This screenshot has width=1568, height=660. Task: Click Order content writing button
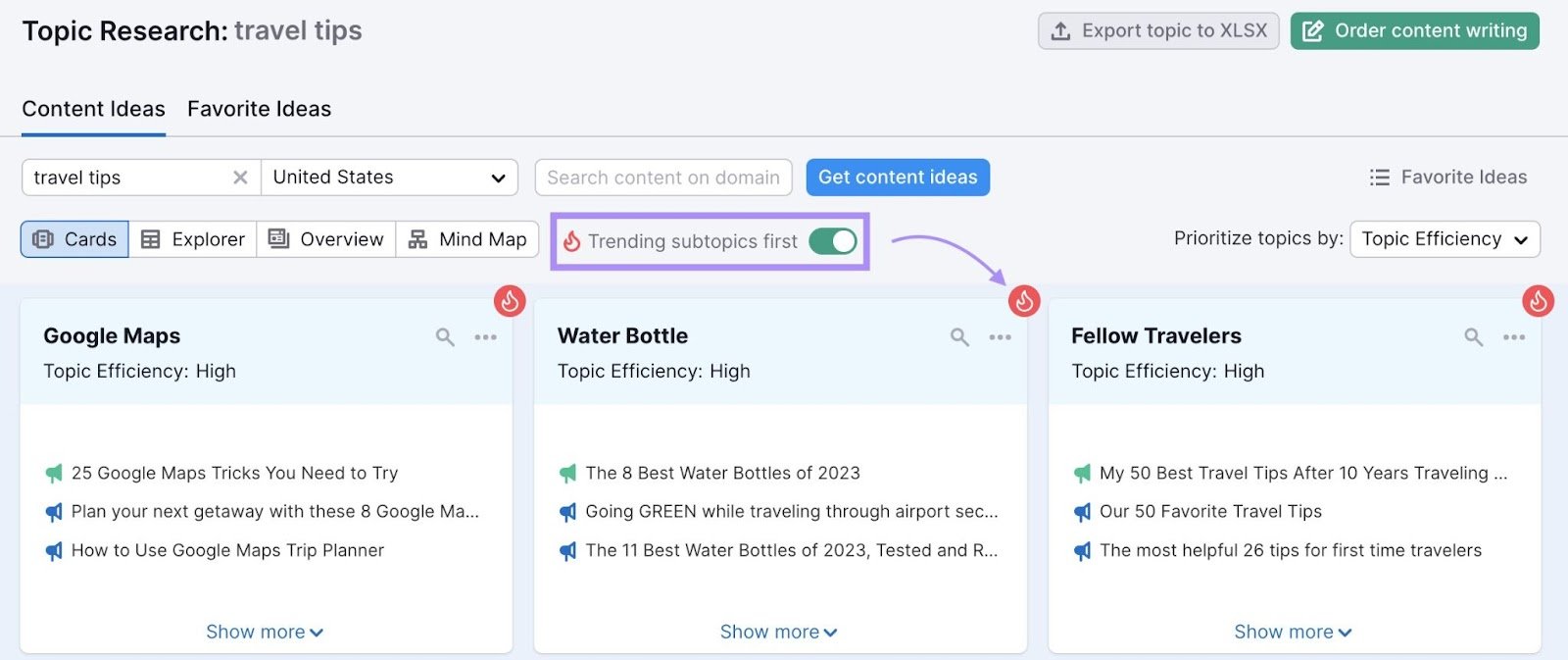(x=1415, y=31)
